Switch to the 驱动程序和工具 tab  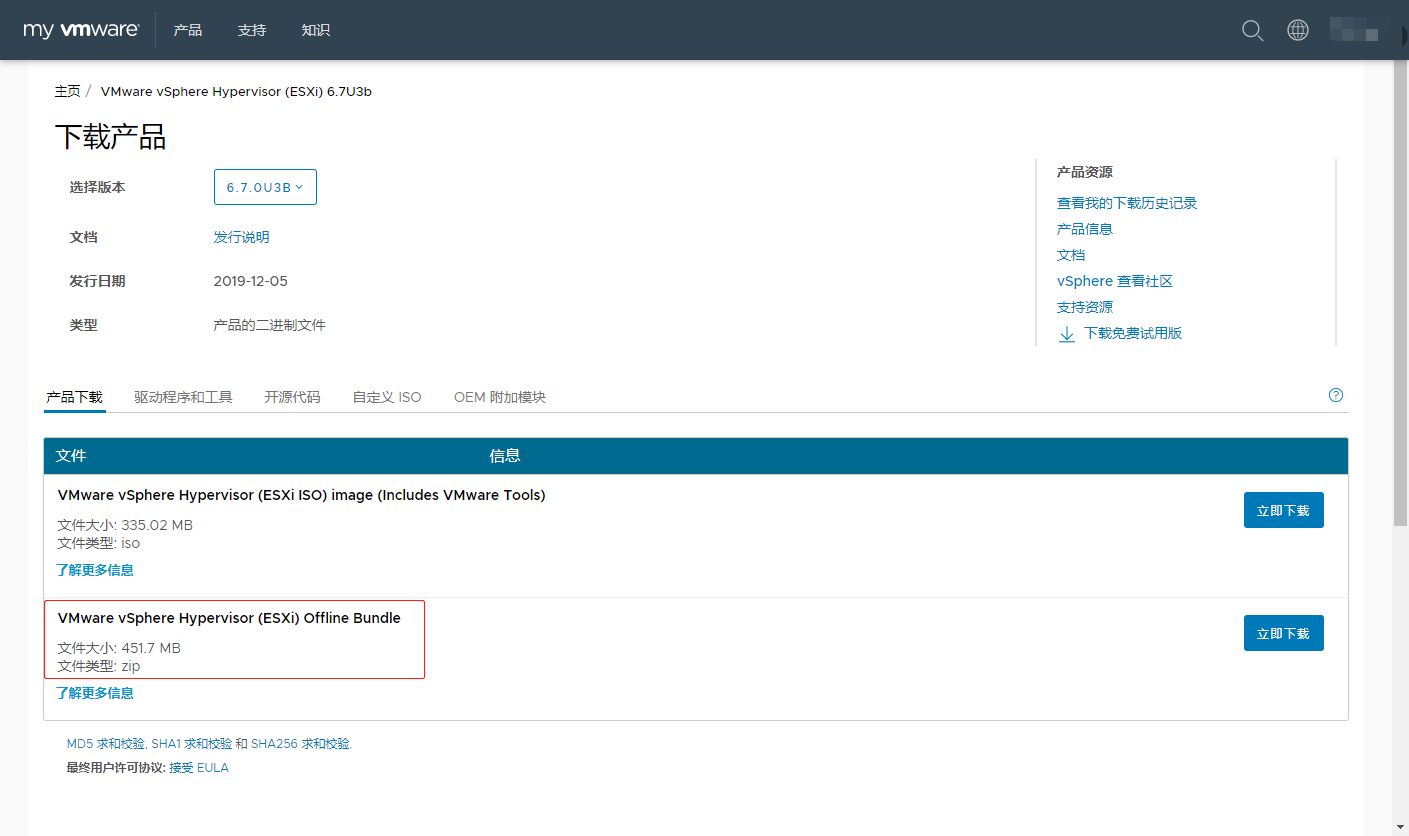coord(183,397)
